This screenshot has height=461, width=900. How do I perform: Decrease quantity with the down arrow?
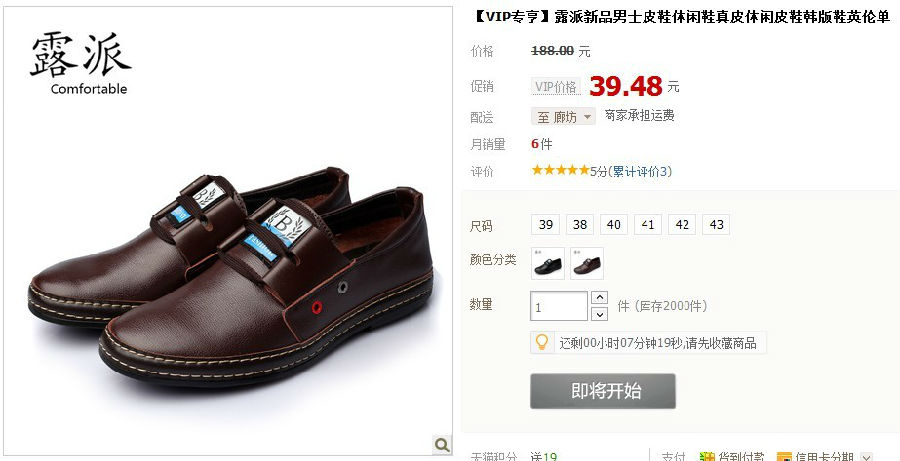599,314
